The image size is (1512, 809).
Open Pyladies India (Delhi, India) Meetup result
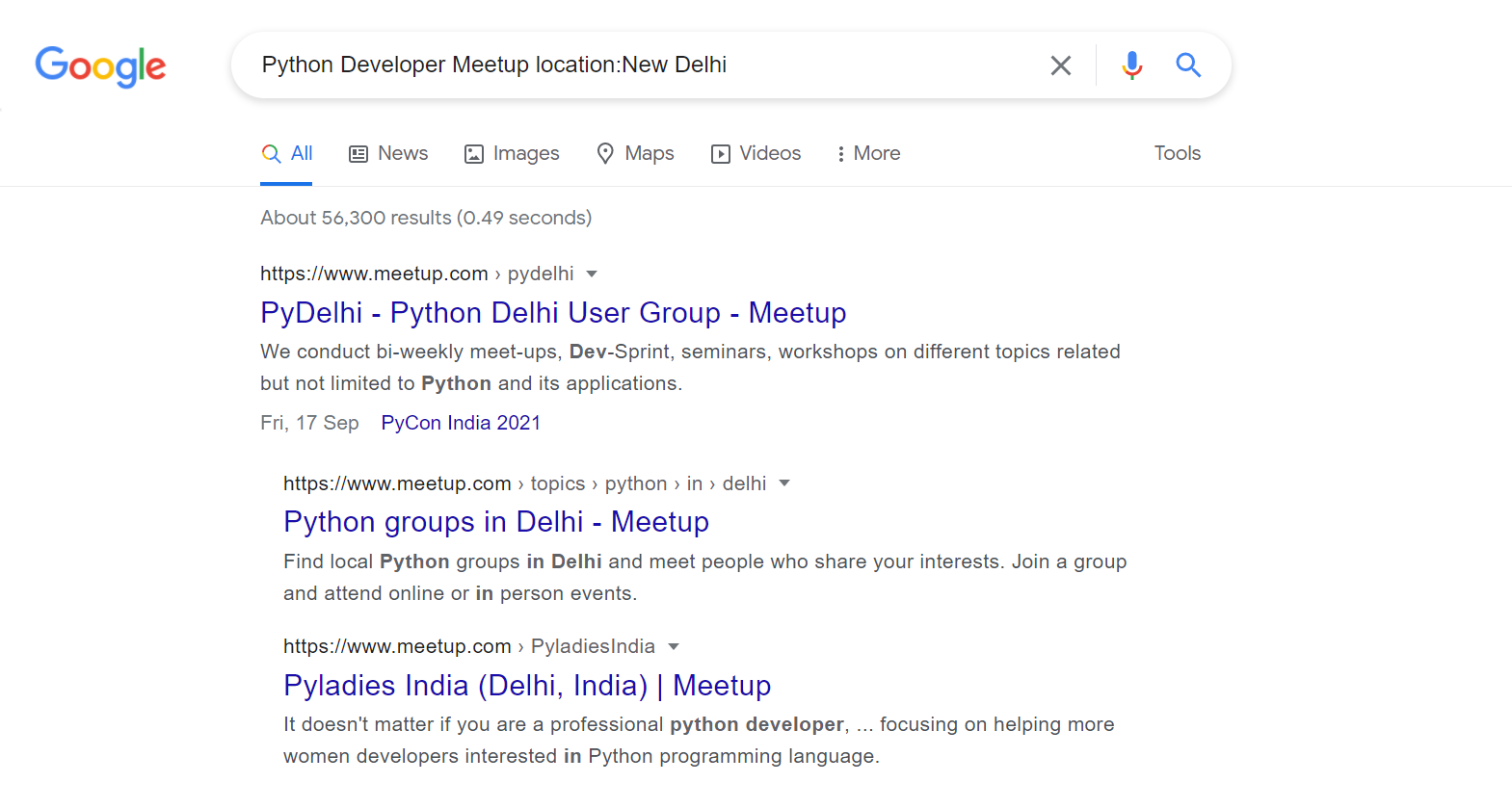[527, 686]
